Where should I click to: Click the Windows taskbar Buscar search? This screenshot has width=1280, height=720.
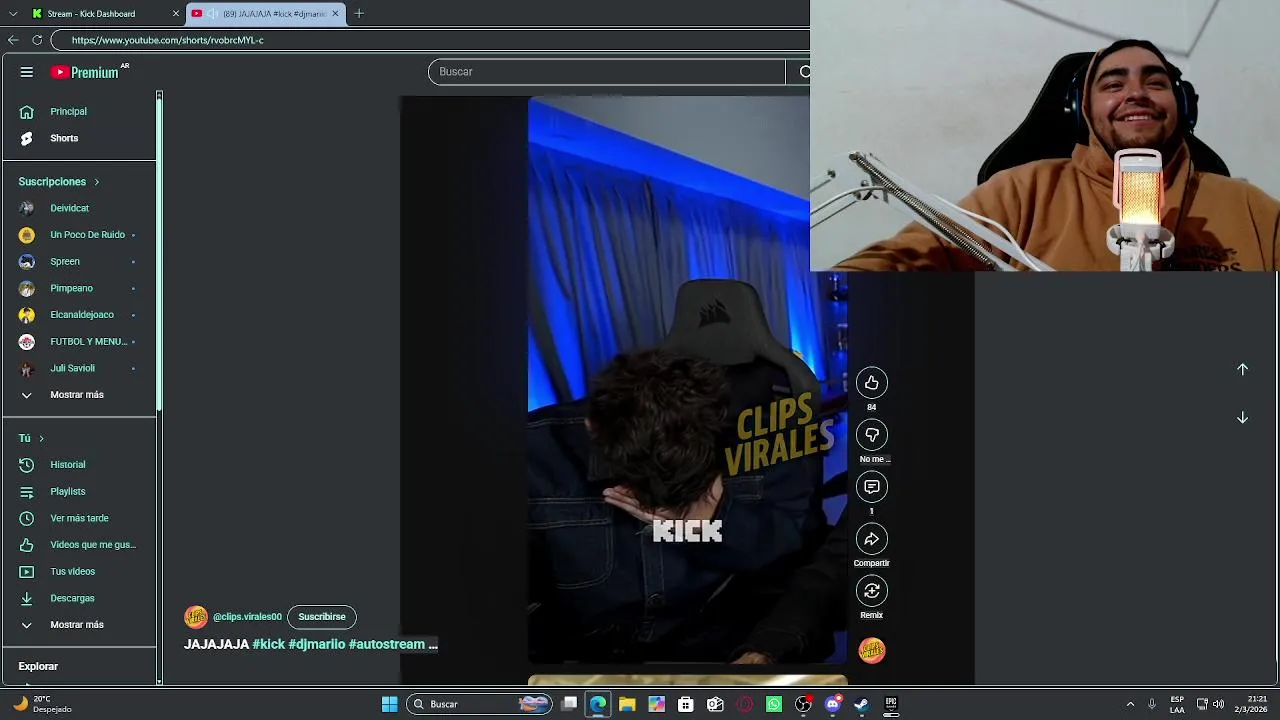coord(480,704)
